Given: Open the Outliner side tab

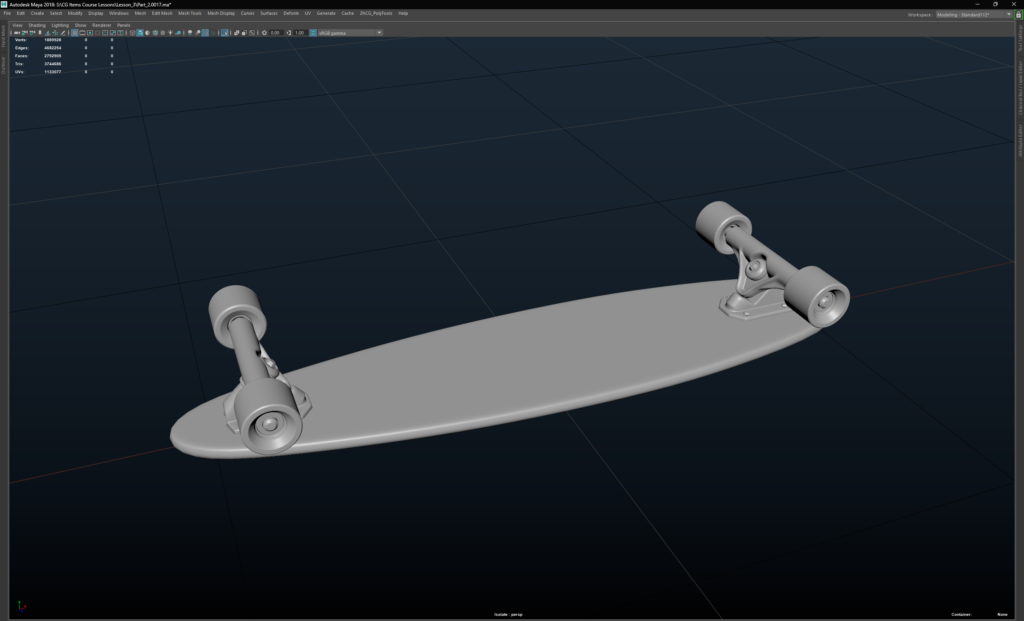Looking at the screenshot, I should tap(3, 65).
